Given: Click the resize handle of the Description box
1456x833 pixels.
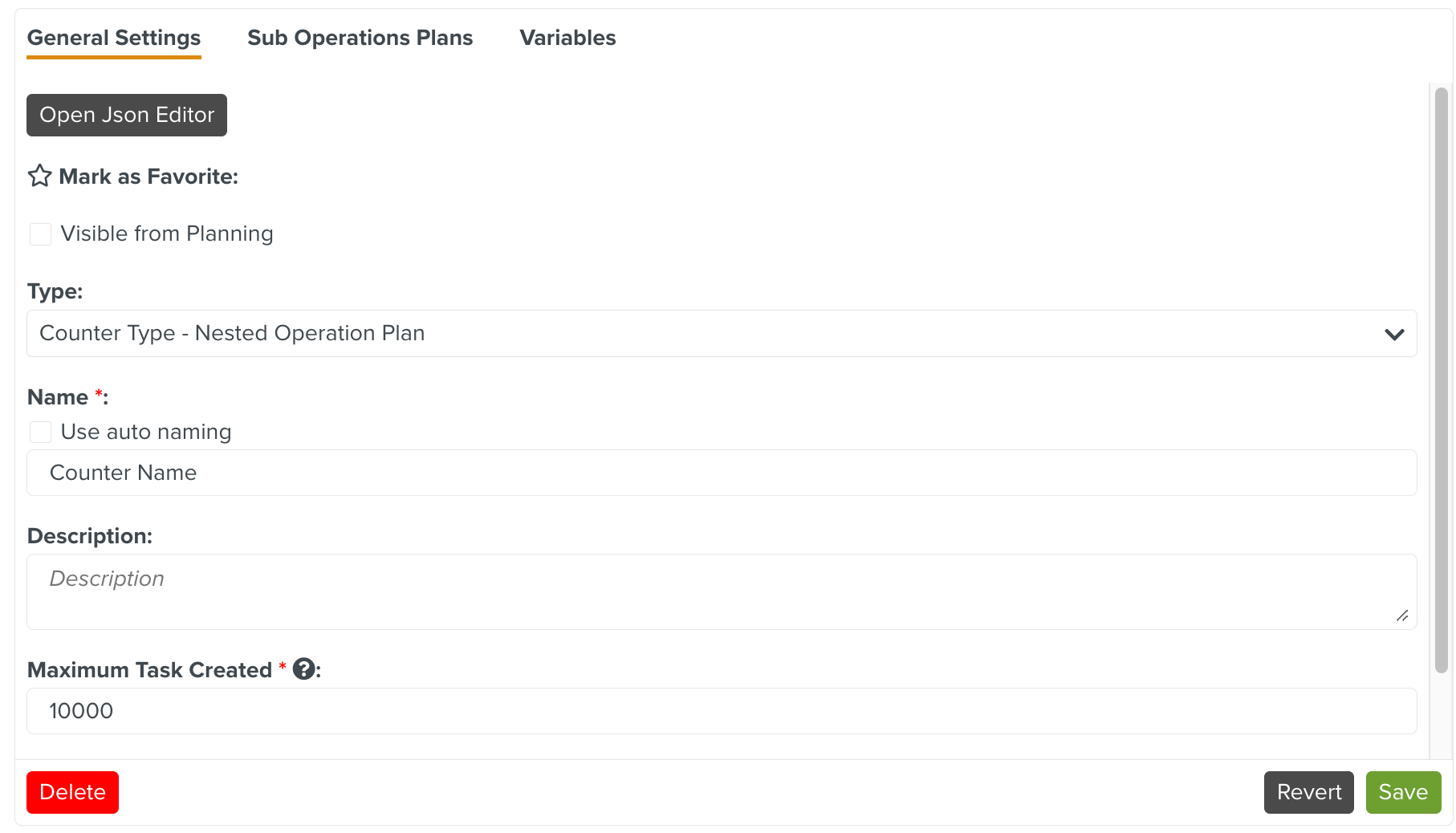Looking at the screenshot, I should (1402, 616).
